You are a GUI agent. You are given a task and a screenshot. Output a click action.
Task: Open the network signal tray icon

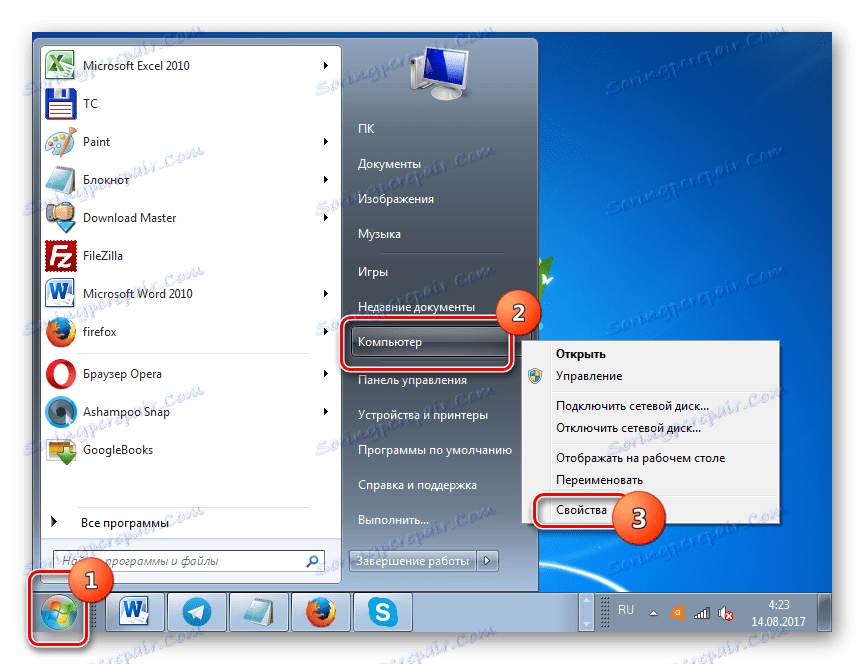pyautogui.click(x=701, y=613)
